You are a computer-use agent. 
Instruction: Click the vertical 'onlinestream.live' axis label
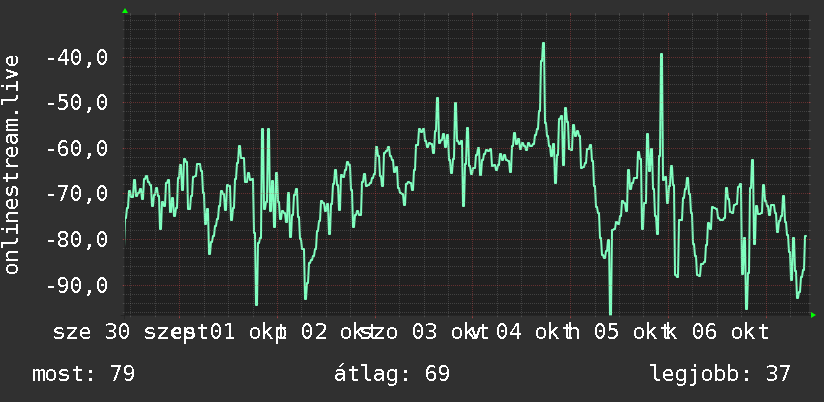(x=11, y=164)
